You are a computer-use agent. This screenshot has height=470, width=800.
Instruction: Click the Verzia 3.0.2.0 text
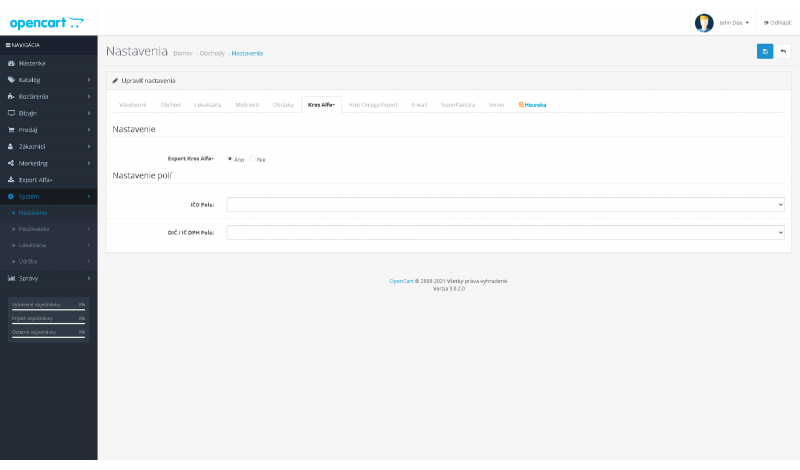click(448, 288)
